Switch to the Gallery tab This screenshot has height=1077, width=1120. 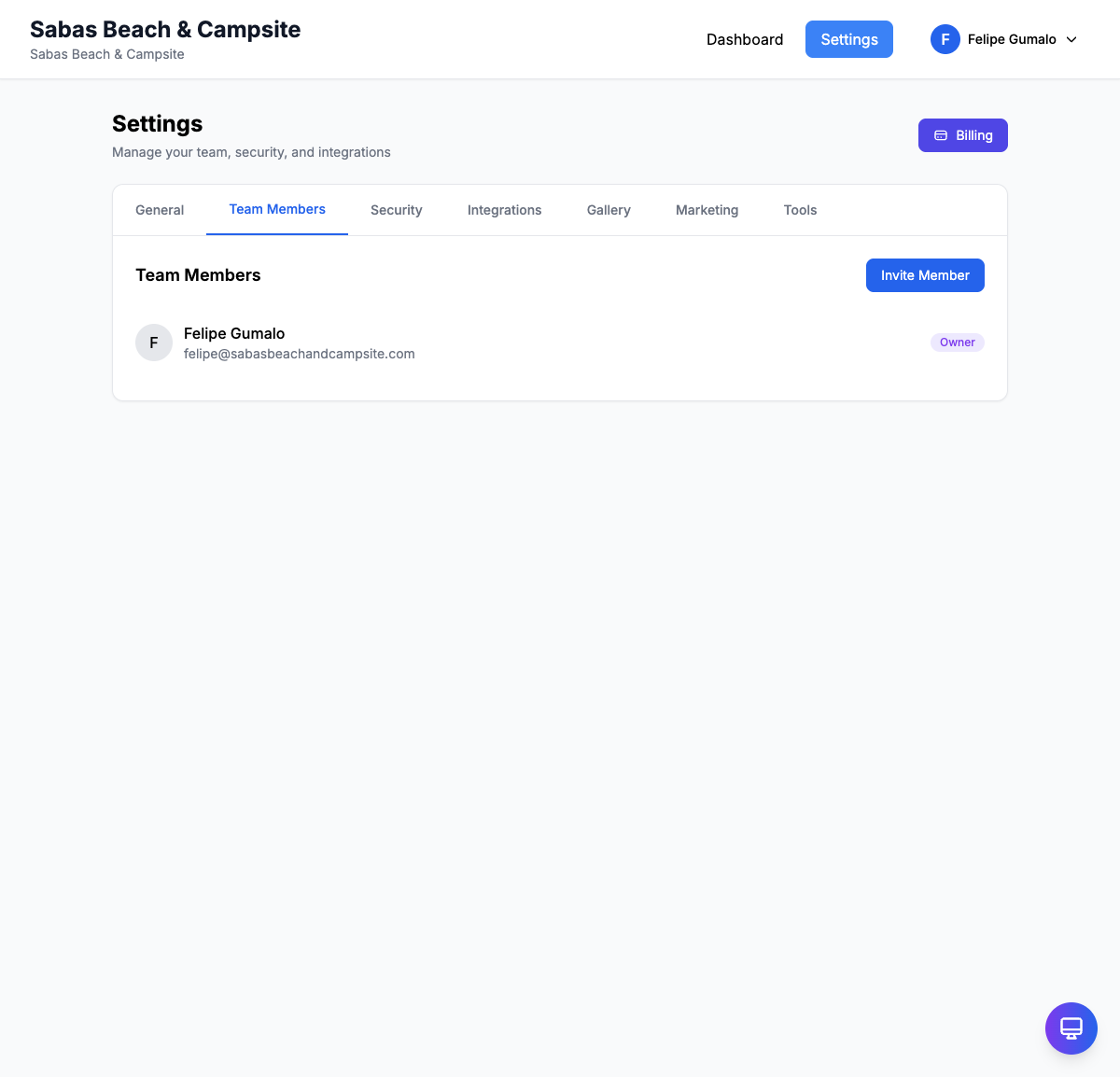(x=609, y=210)
